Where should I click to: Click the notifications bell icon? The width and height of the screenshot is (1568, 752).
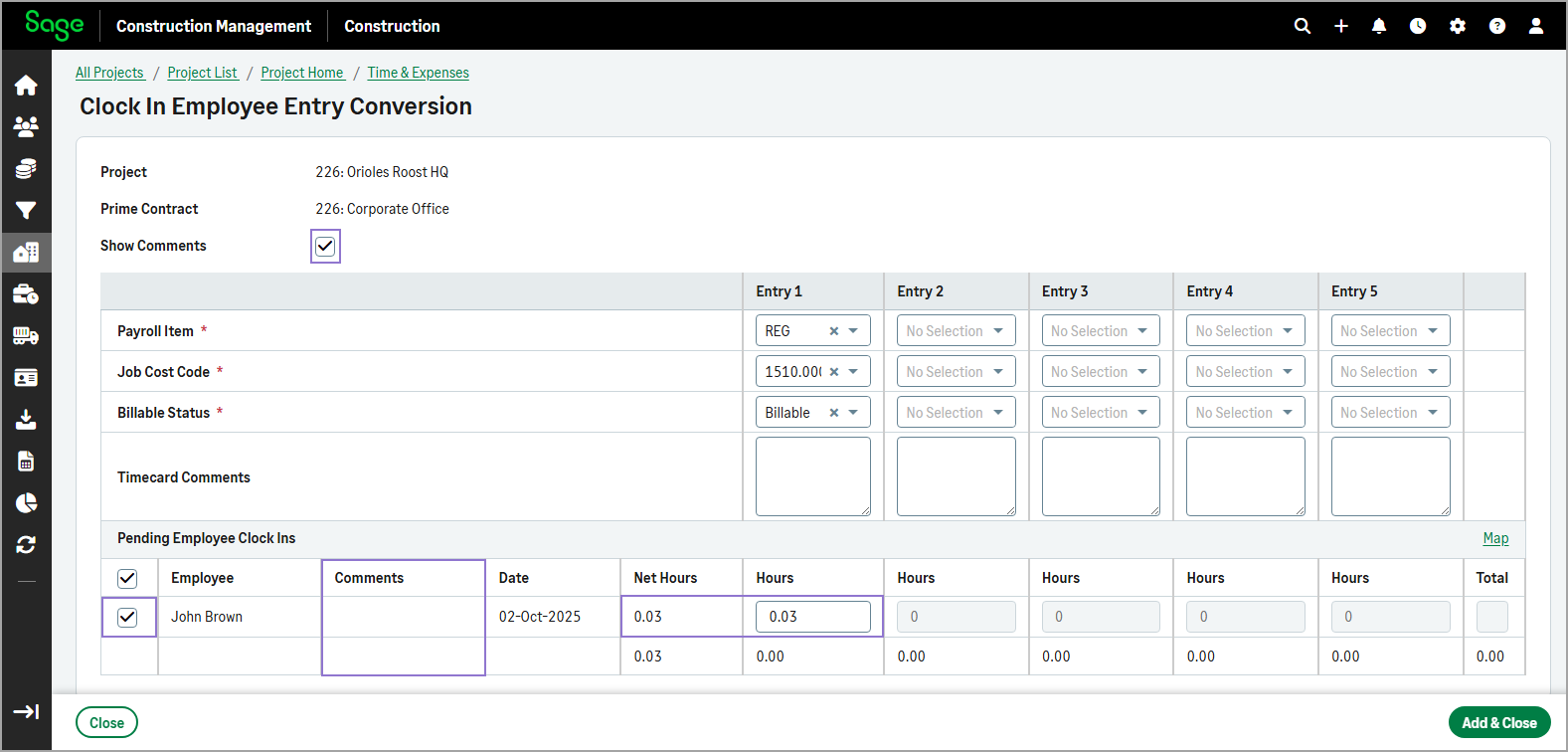click(x=1378, y=26)
